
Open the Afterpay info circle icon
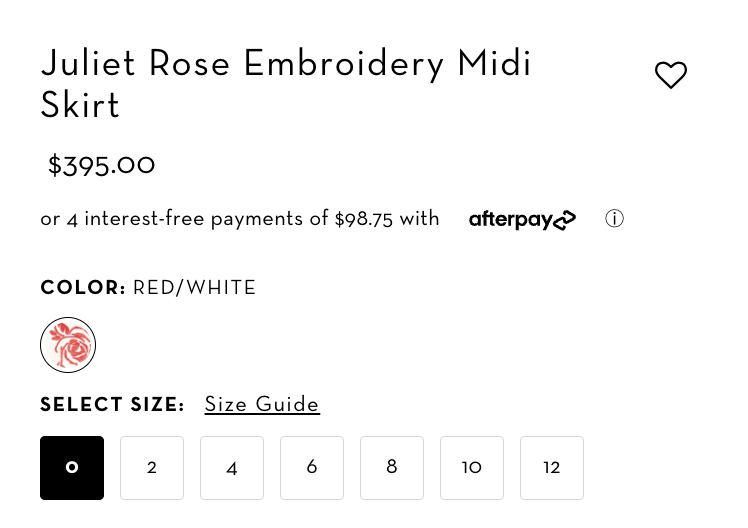614,219
